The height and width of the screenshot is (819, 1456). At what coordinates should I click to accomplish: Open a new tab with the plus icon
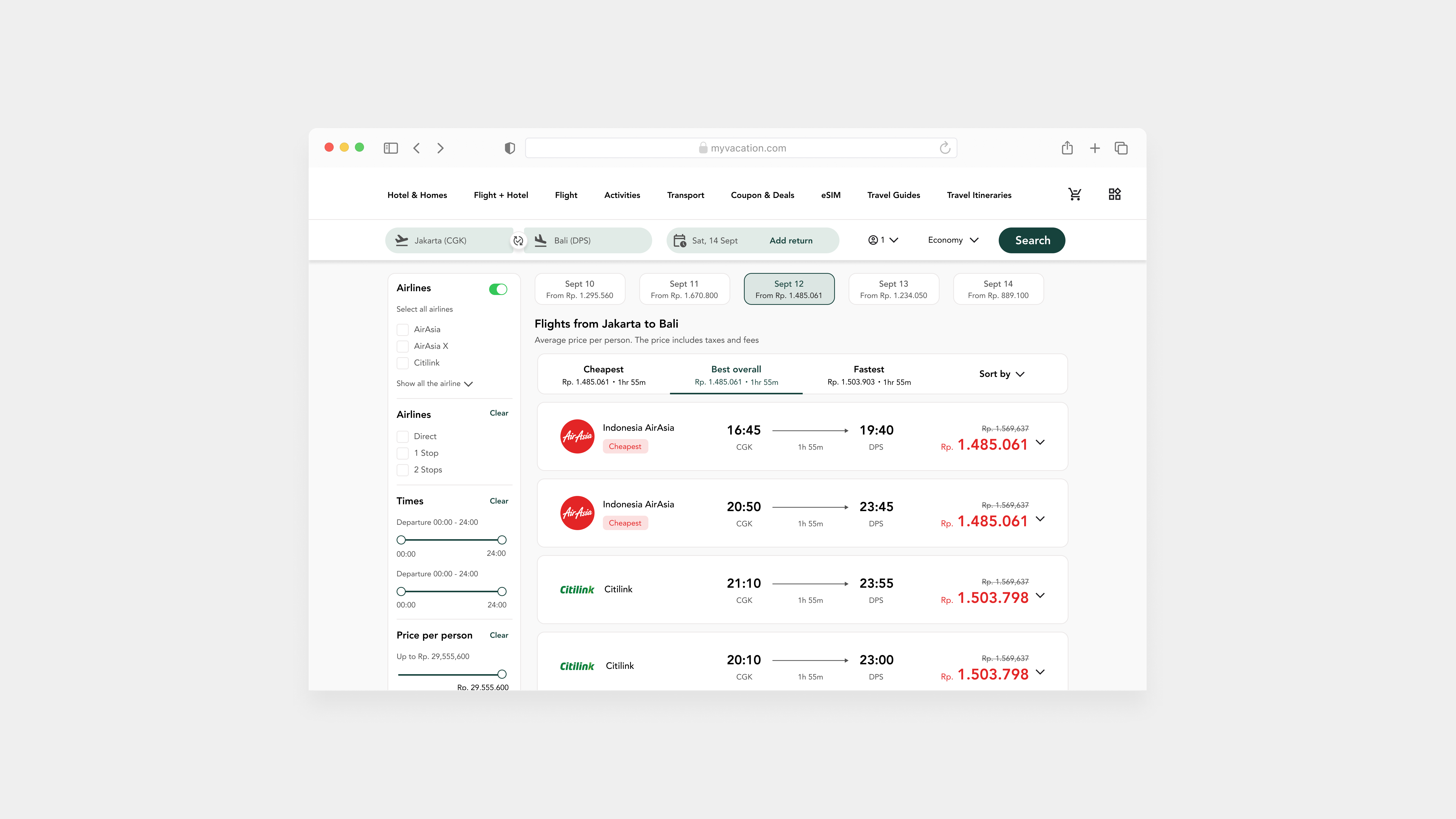(1095, 148)
